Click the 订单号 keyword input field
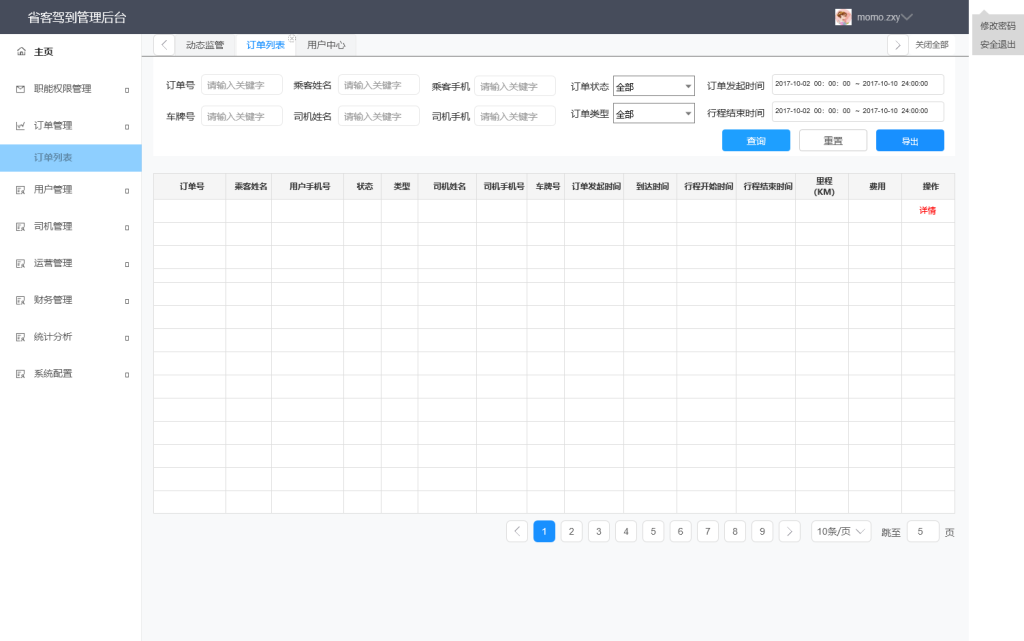1024x641 pixels. click(x=242, y=86)
